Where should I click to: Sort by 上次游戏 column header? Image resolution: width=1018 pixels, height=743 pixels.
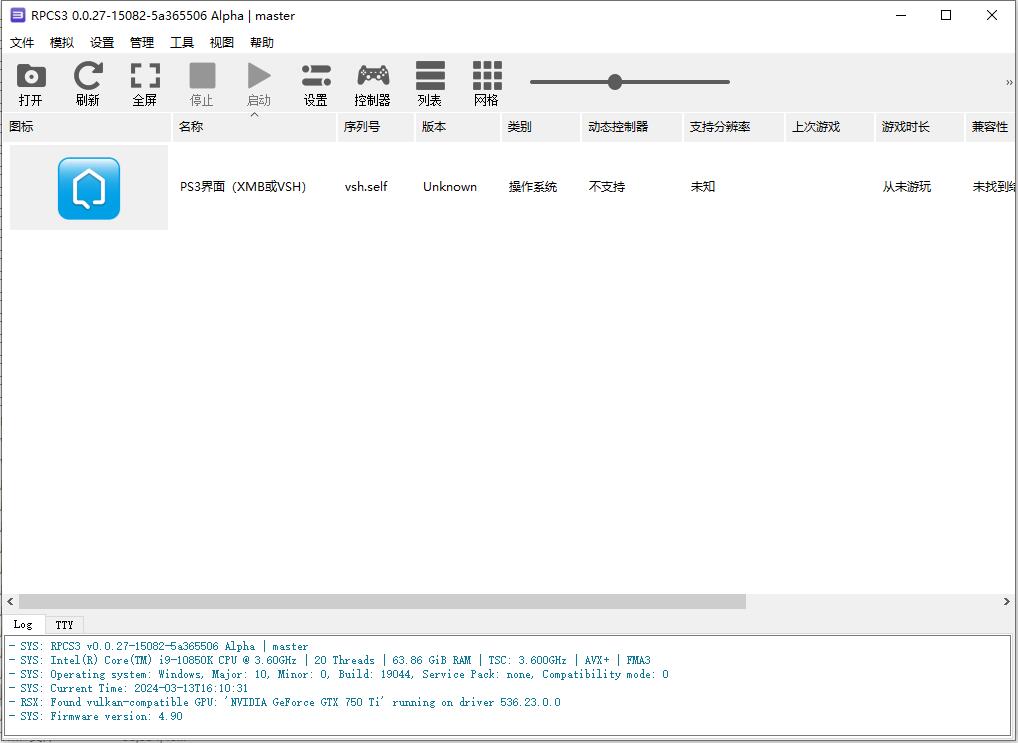click(830, 127)
